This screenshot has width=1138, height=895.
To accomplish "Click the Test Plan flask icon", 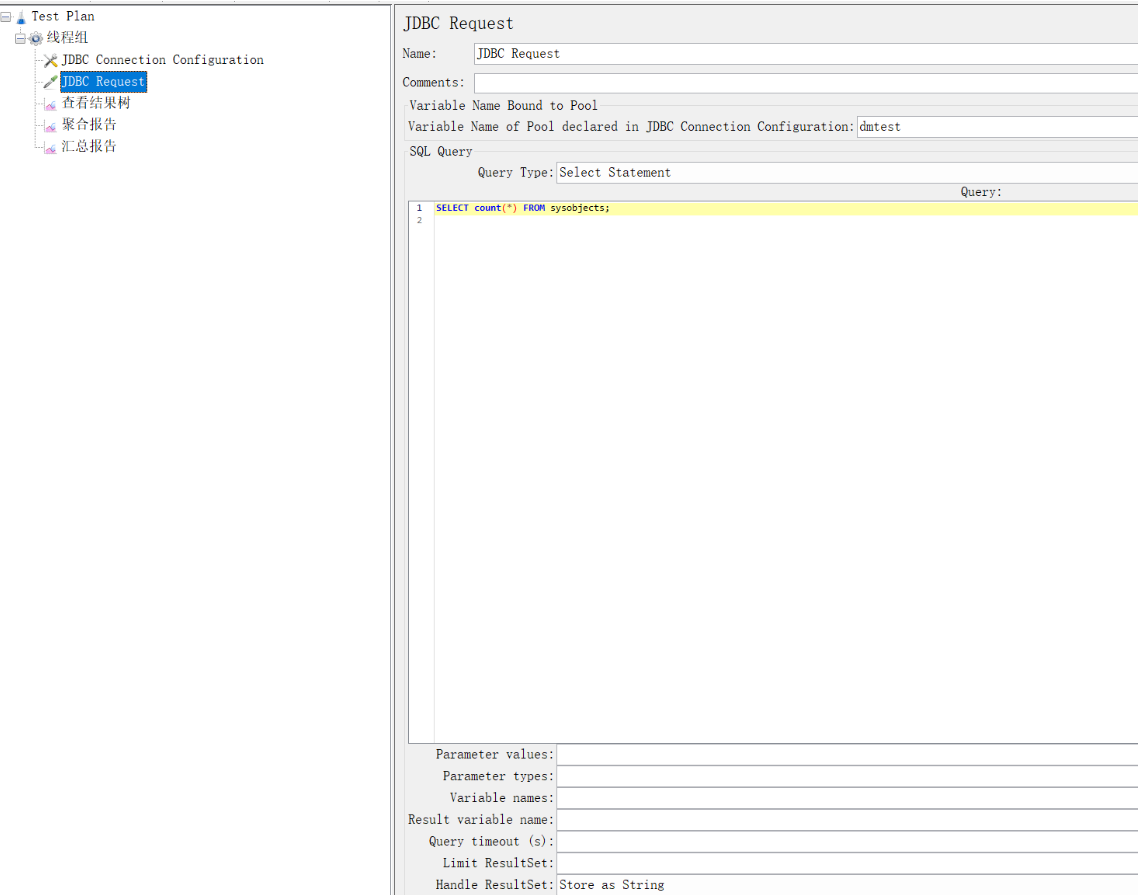I will pyautogui.click(x=21, y=17).
